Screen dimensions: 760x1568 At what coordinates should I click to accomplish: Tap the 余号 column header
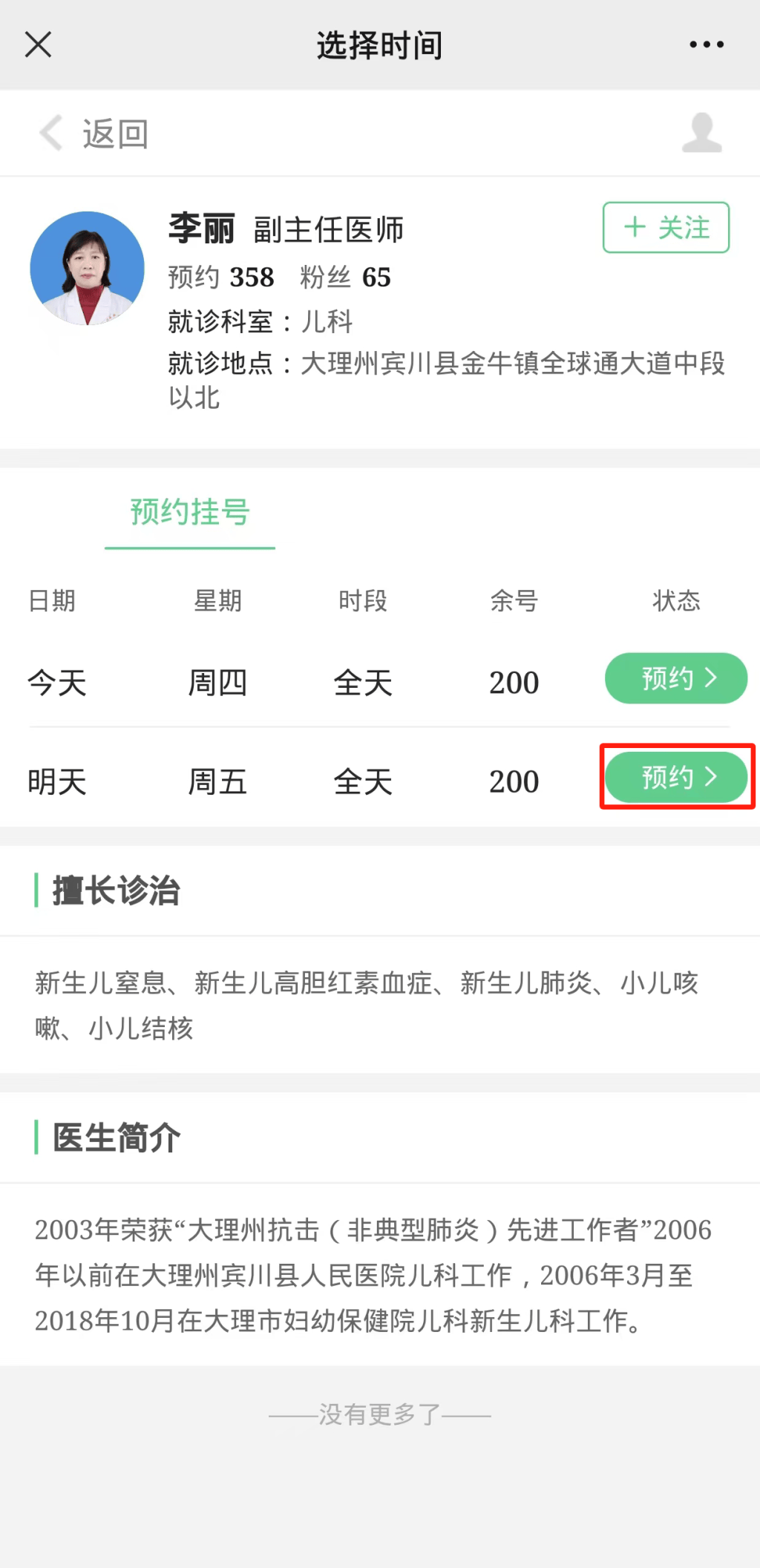[x=514, y=600]
